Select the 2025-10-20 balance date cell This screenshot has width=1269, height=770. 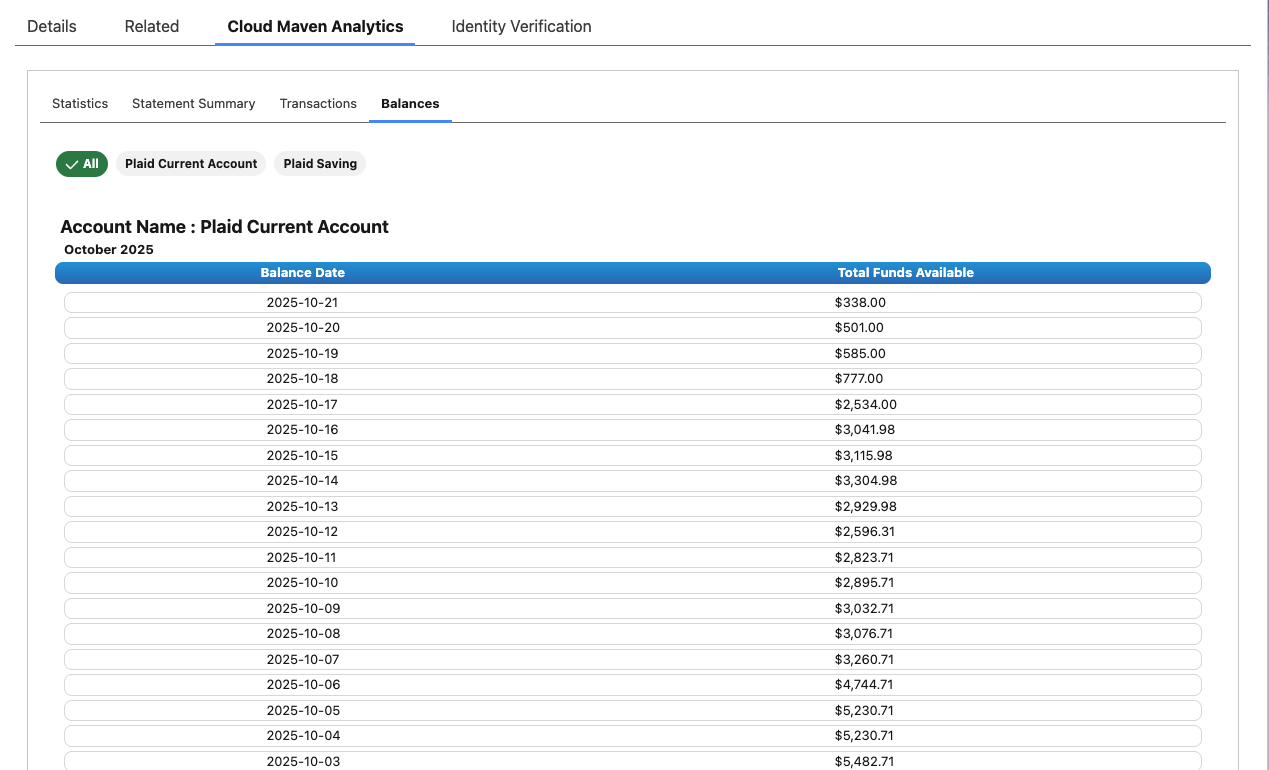302,328
